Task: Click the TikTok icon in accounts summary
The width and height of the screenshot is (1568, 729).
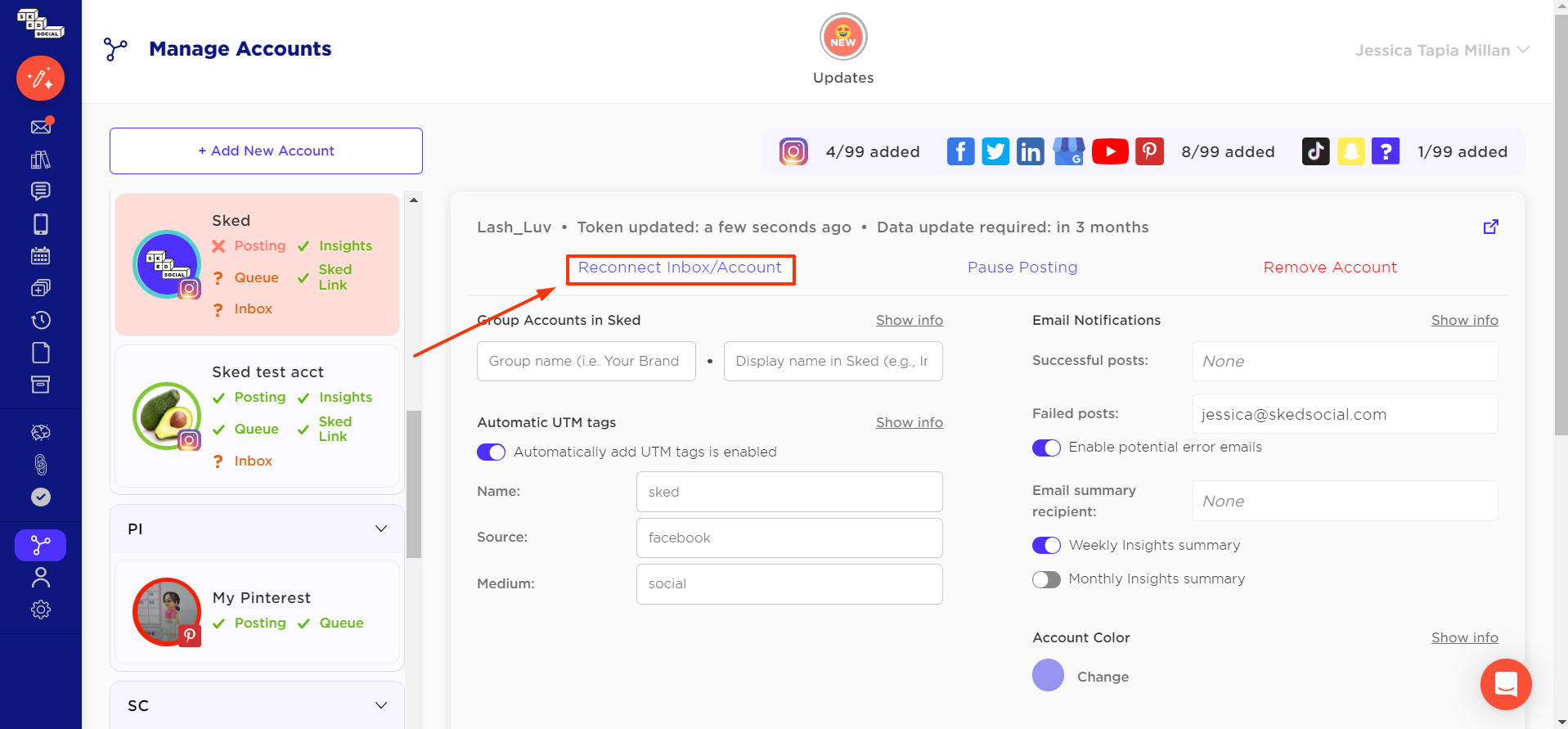Action: click(x=1316, y=151)
